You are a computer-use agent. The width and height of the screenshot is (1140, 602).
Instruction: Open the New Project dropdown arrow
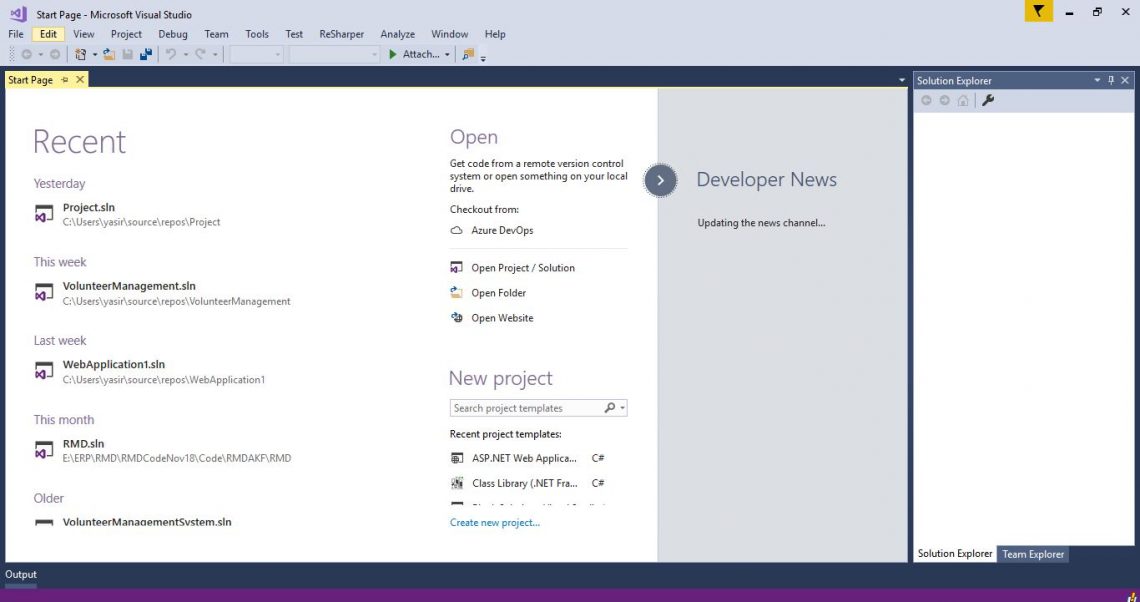tap(95, 55)
